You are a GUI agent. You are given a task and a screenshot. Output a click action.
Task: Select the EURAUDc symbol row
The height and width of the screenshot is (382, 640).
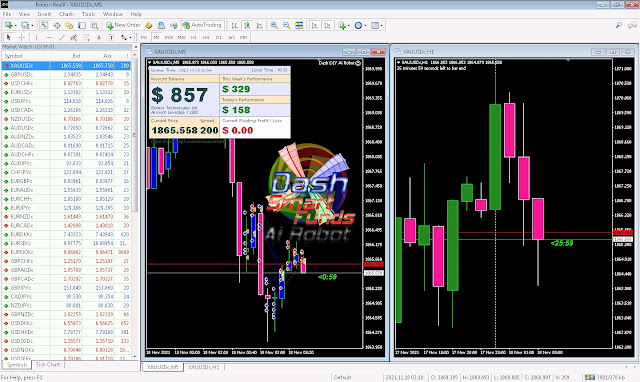pyautogui.click(x=66, y=190)
